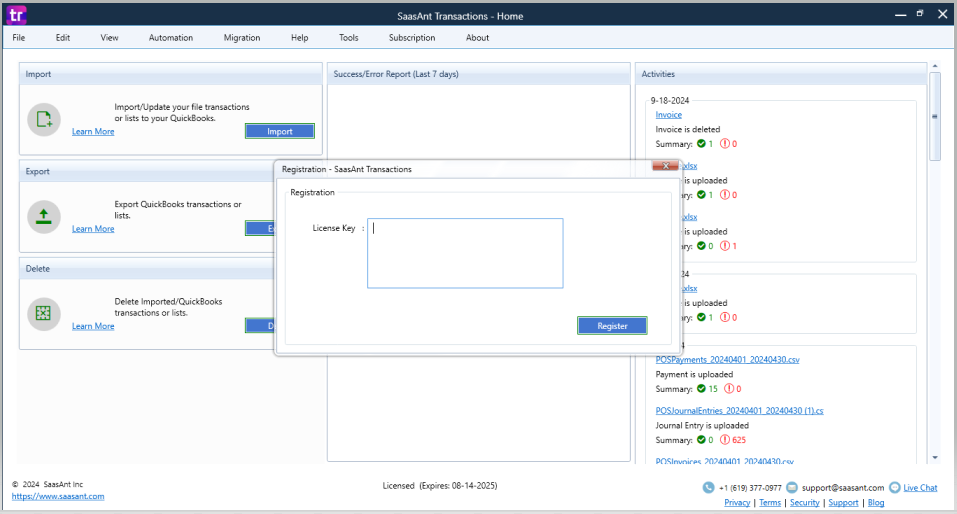Click the Live Chat link
Screen dimensions: 957x514
click(920, 488)
